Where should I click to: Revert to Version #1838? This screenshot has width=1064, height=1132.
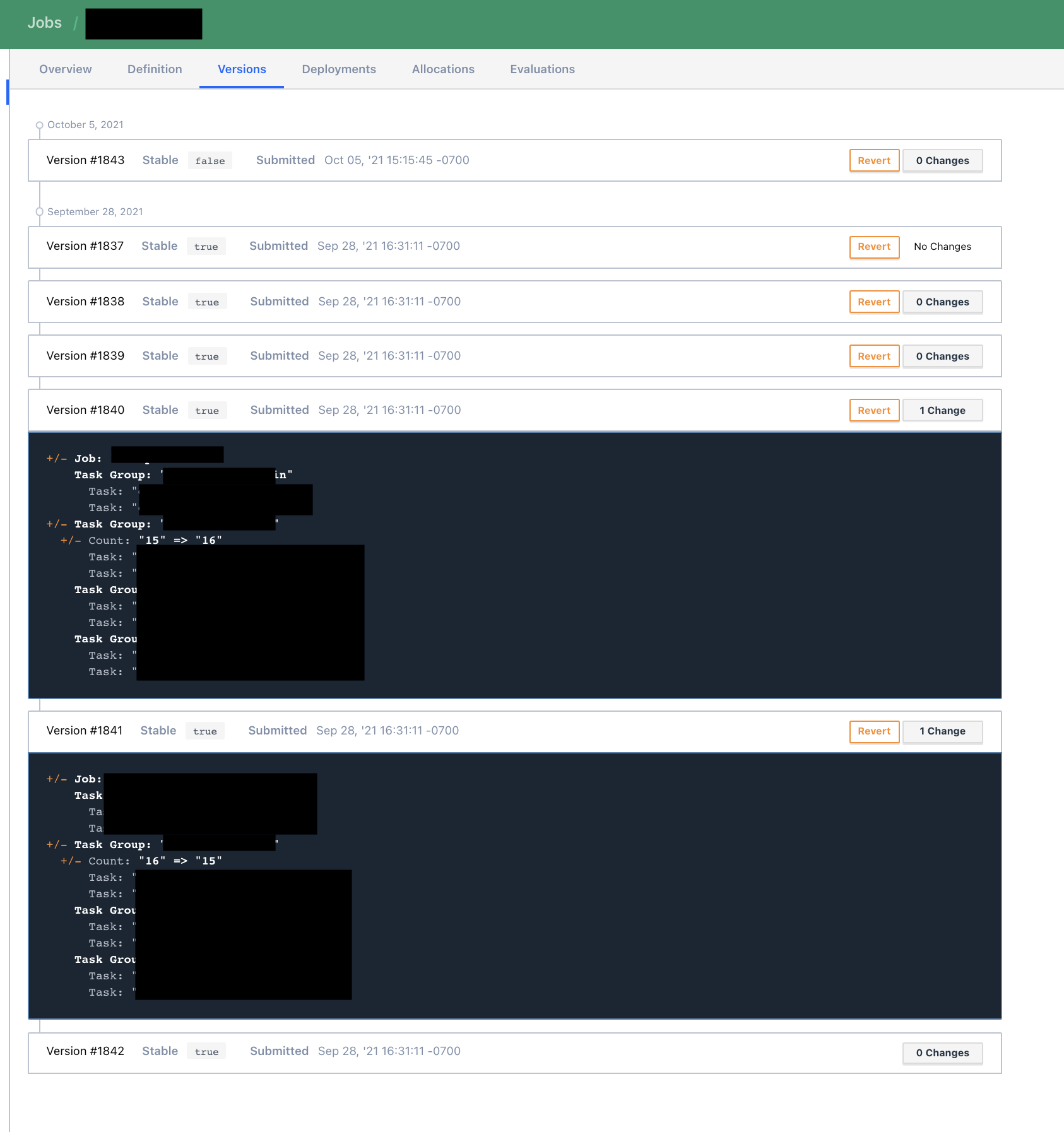[874, 302]
